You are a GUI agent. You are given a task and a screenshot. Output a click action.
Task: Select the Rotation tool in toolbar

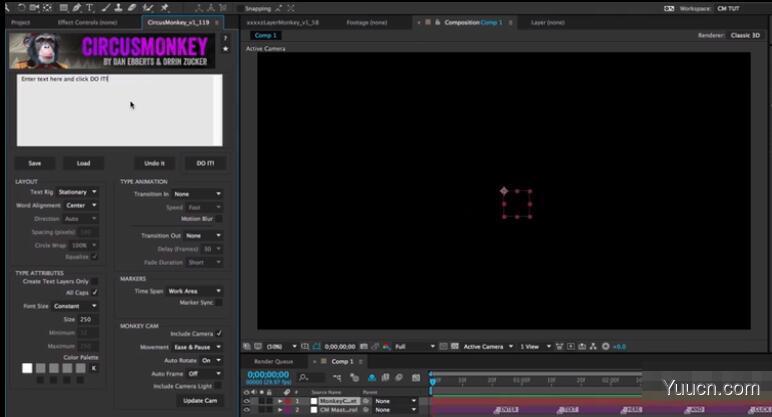(x=22, y=7)
